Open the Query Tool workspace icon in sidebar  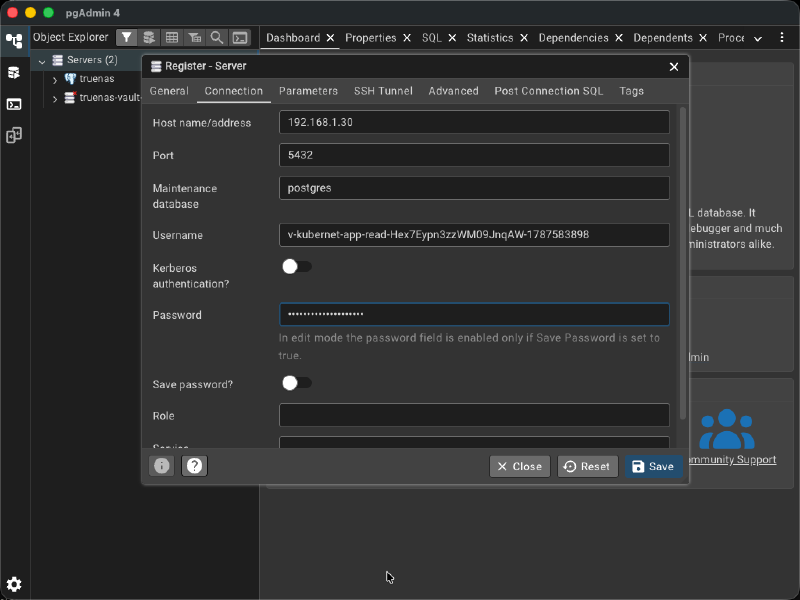point(14,72)
